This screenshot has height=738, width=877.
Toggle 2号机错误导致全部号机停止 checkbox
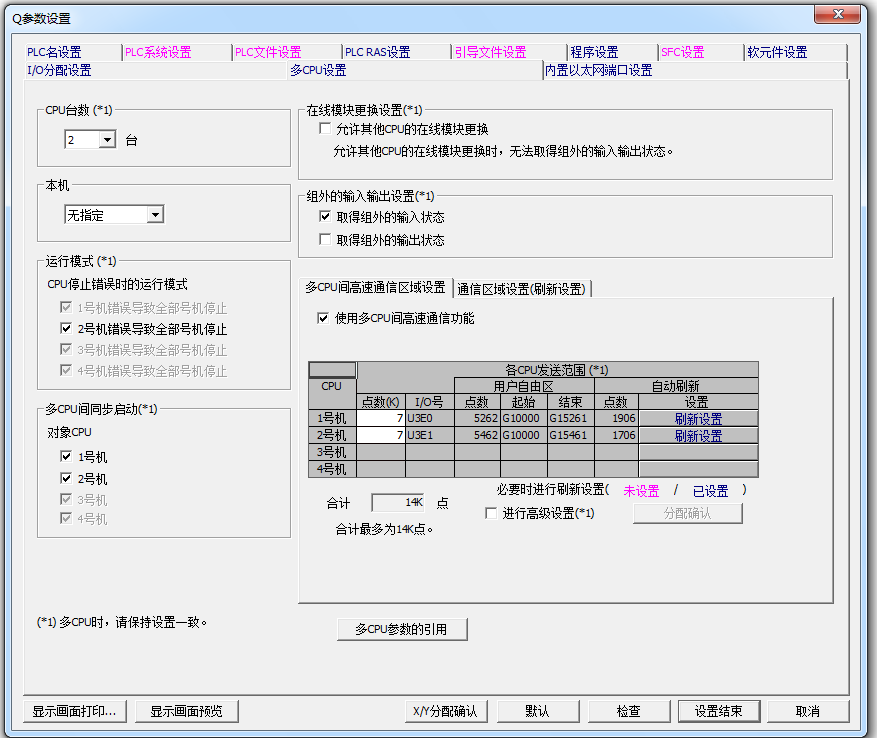[66, 328]
